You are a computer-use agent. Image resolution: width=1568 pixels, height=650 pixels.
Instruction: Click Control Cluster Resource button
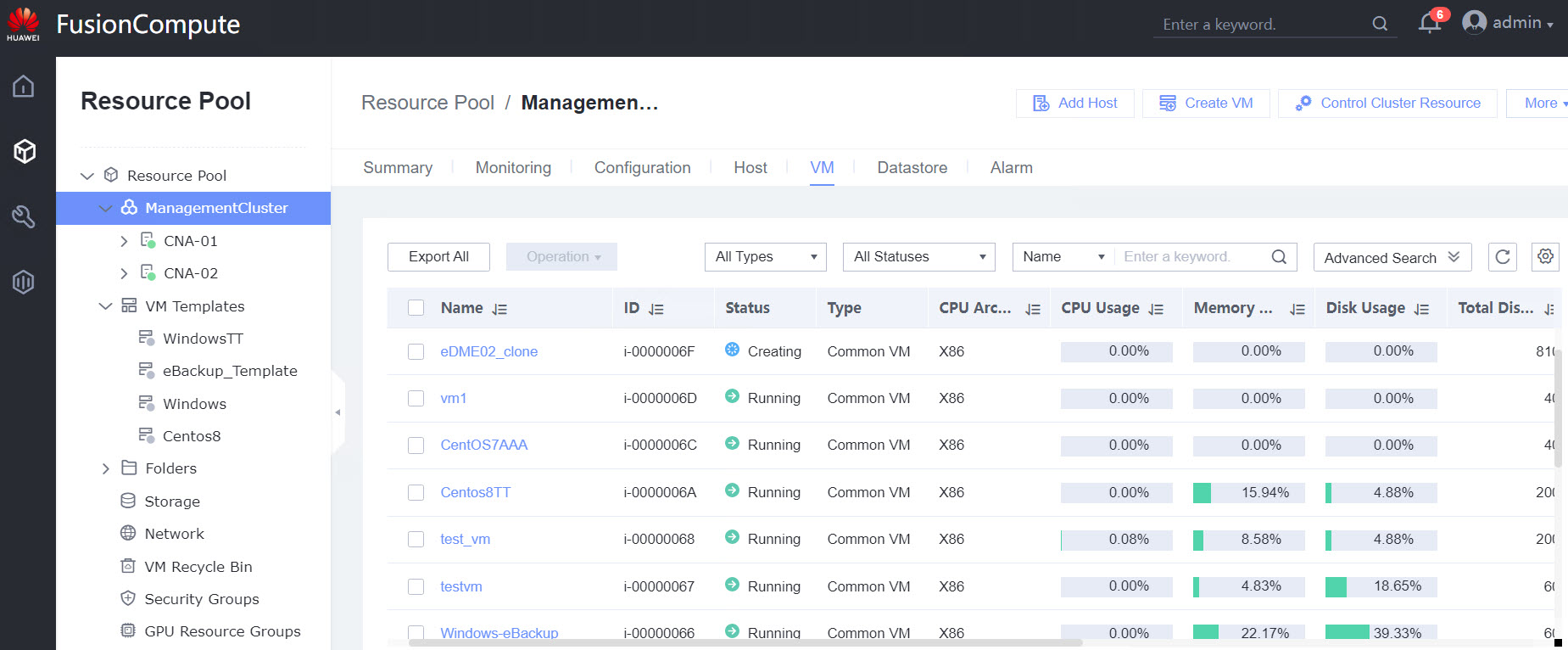pyautogui.click(x=1387, y=104)
